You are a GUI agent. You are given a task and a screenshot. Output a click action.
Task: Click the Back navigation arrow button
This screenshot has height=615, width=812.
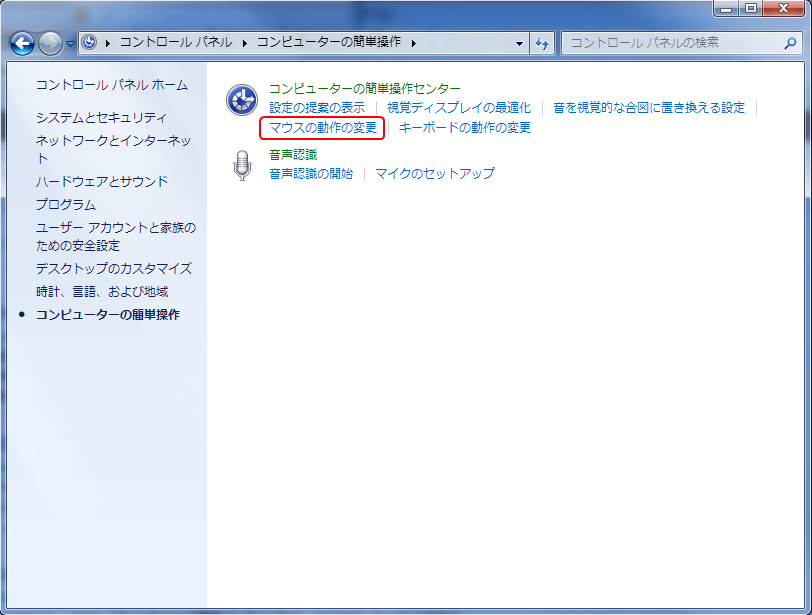tap(22, 43)
